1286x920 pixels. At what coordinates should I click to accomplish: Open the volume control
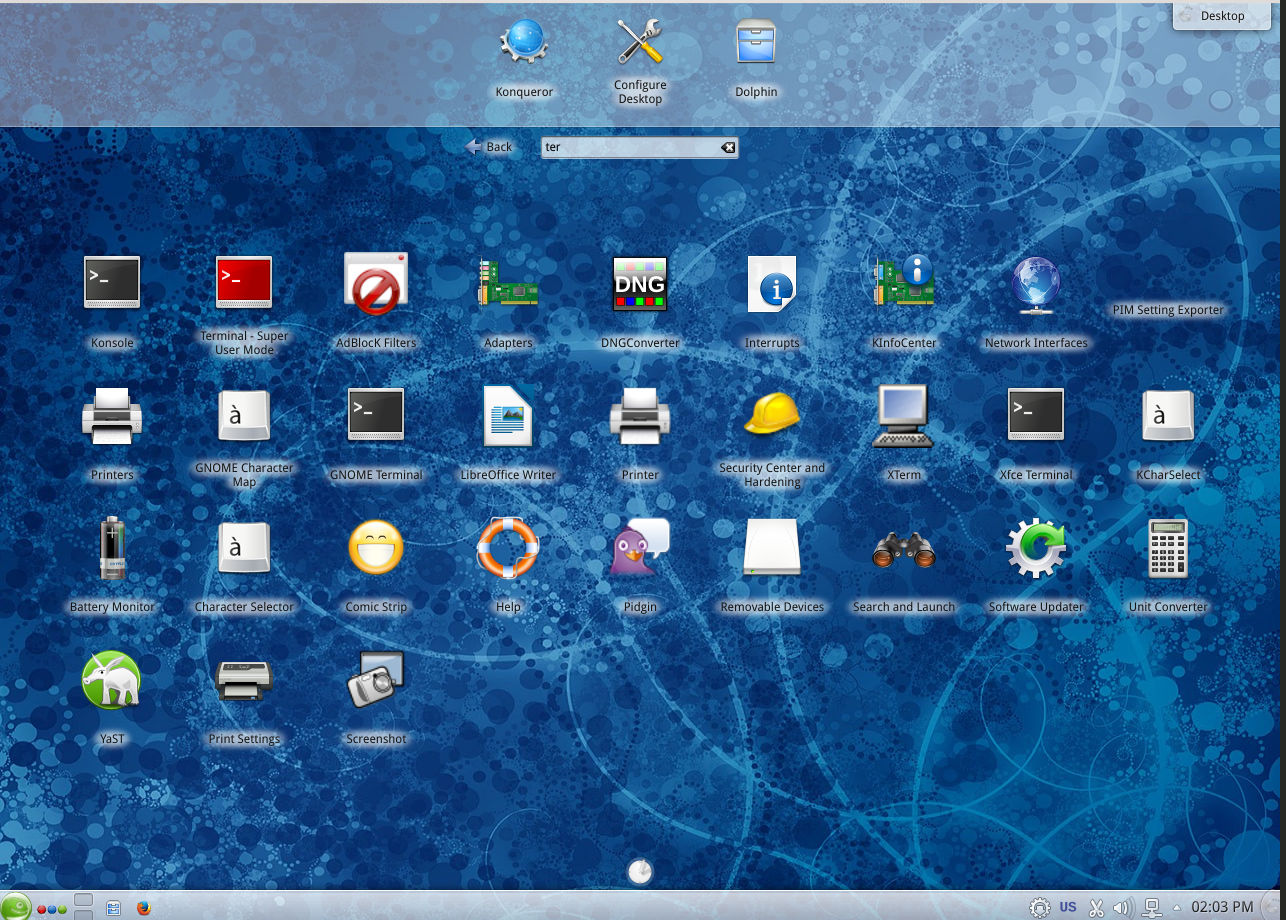(1123, 908)
